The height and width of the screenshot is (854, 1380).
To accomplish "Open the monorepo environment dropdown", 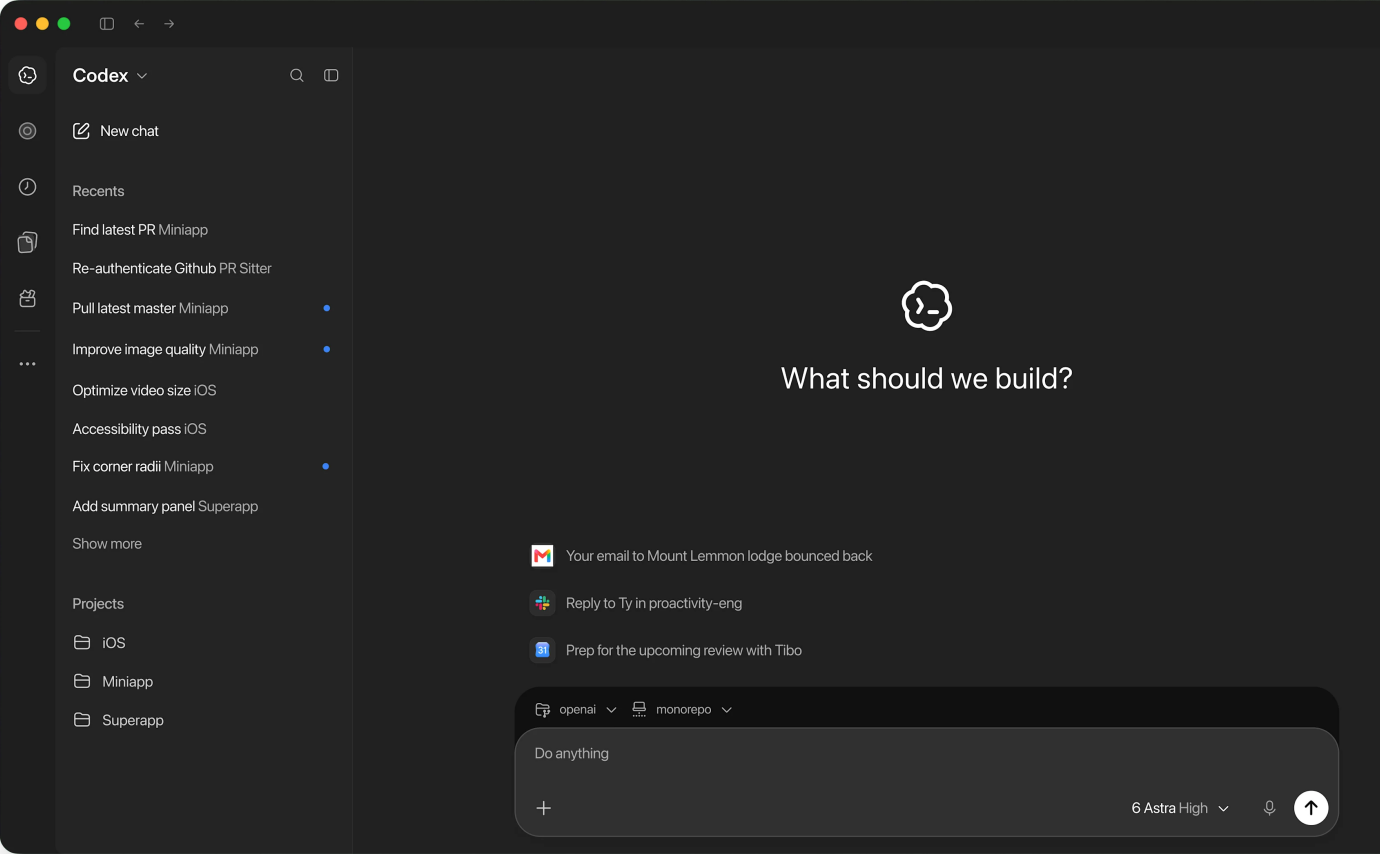I will pyautogui.click(x=682, y=709).
